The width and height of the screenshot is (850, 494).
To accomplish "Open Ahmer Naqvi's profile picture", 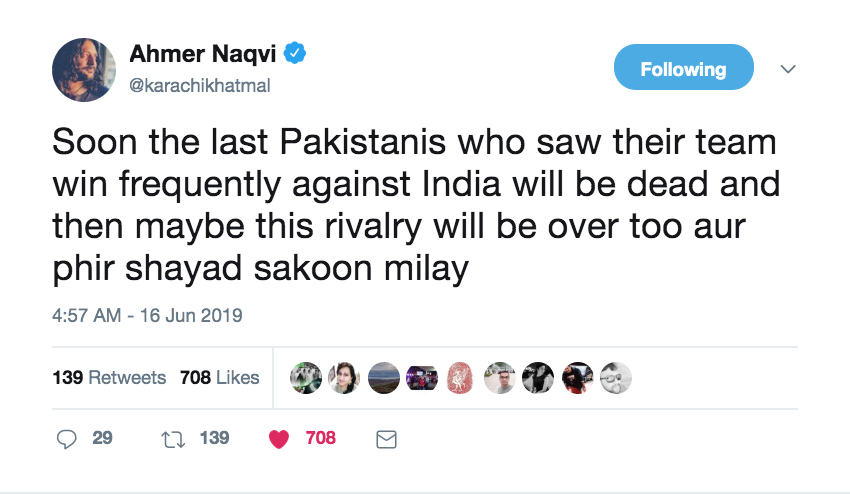I will pyautogui.click(x=83, y=69).
